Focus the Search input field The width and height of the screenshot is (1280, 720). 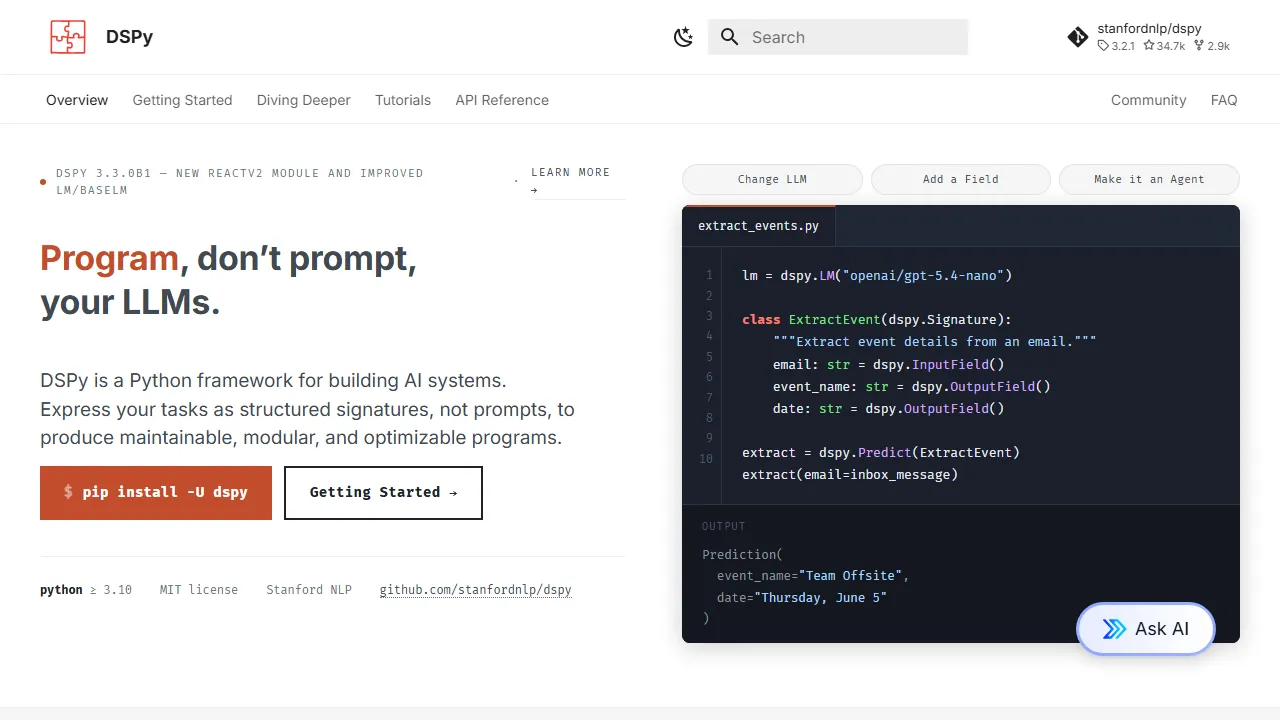(838, 37)
